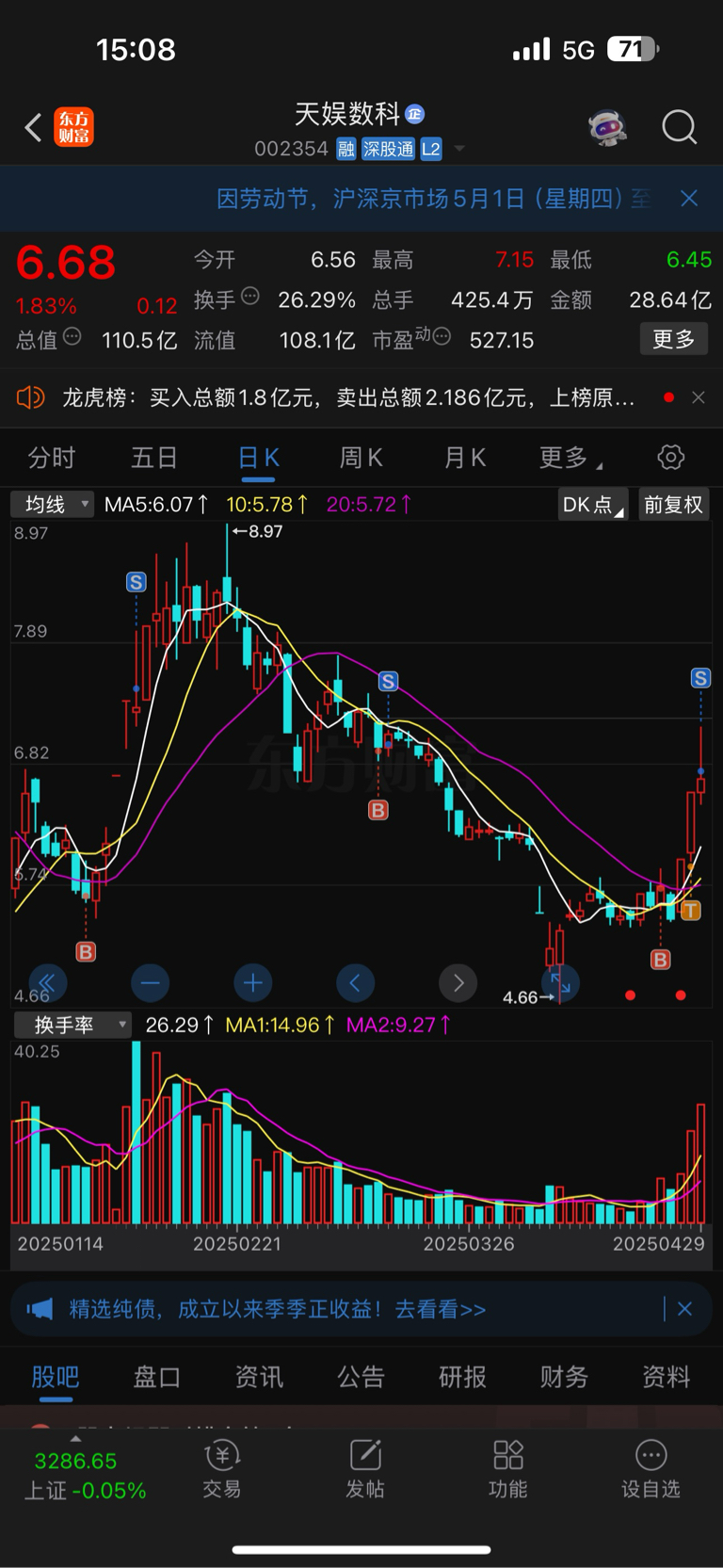The image size is (723, 1568).
Task: Expand the 更多 chart period menu
Action: (x=570, y=458)
